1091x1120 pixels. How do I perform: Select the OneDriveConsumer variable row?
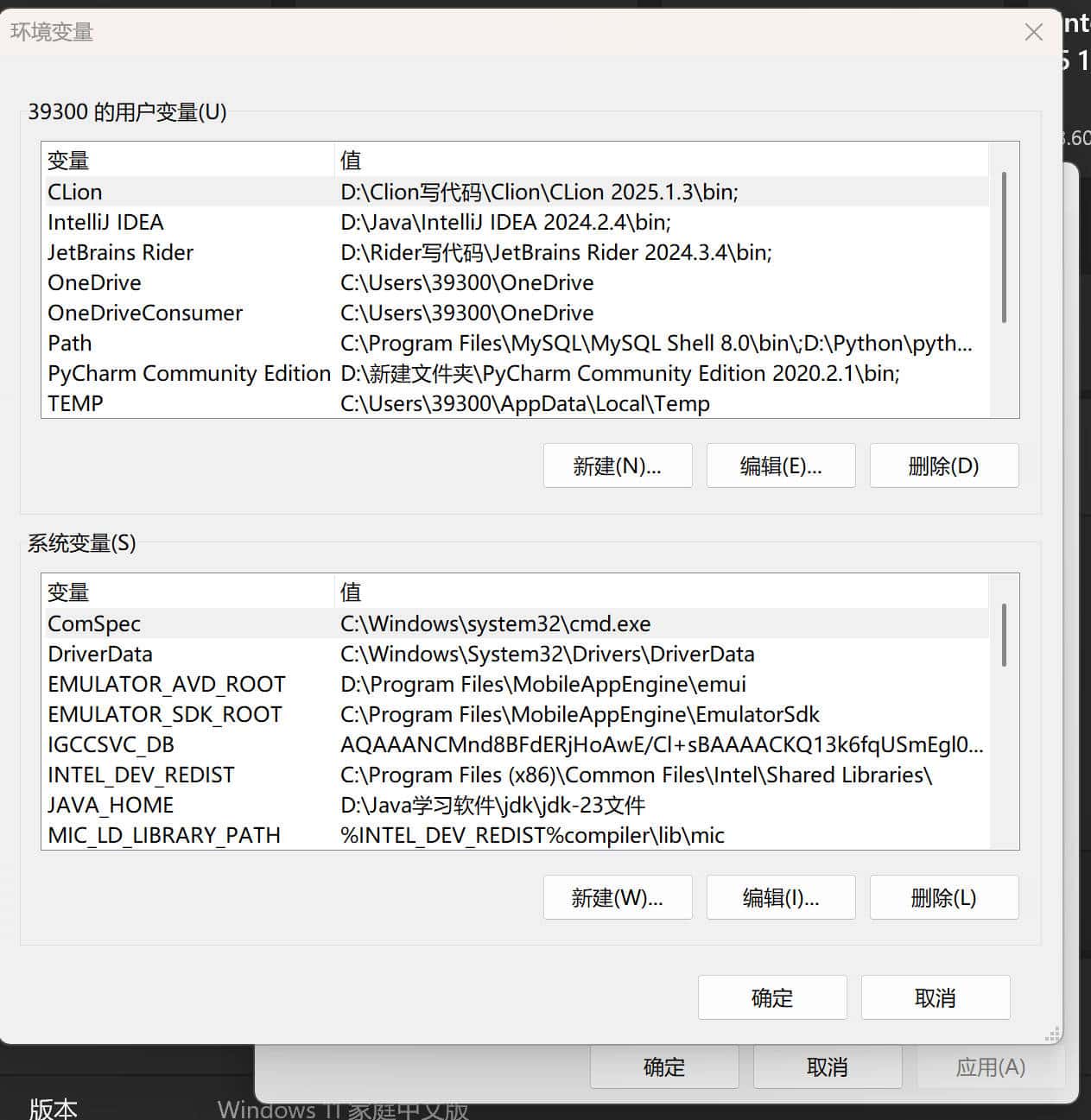(x=515, y=313)
